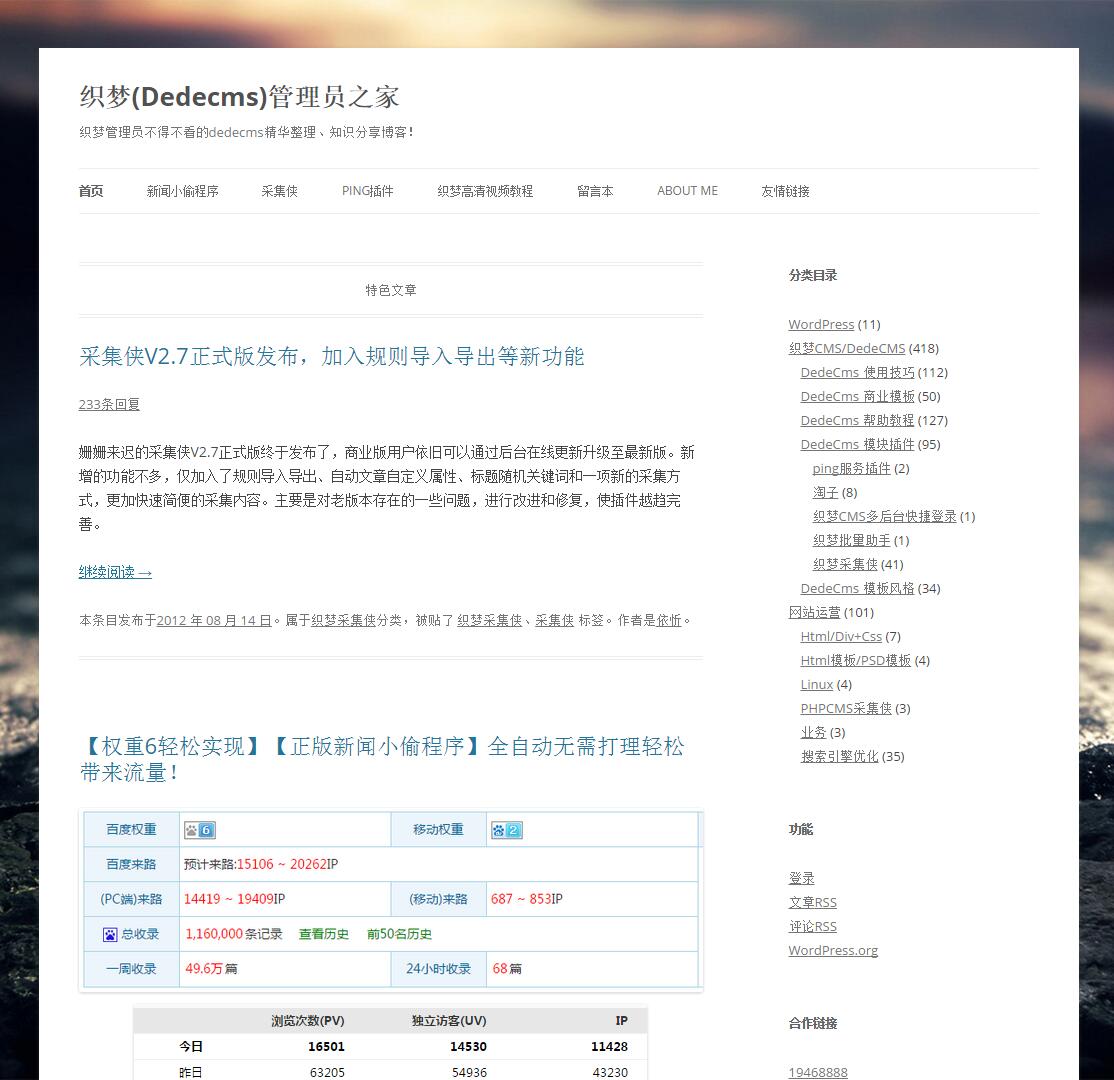
Task: Open the site title 织梦(Dedecms)管理员之家
Action: point(239,97)
